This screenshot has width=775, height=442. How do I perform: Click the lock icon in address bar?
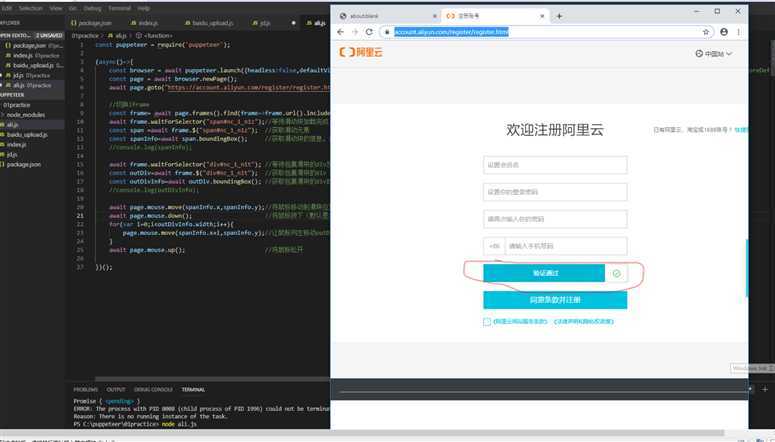pos(387,32)
